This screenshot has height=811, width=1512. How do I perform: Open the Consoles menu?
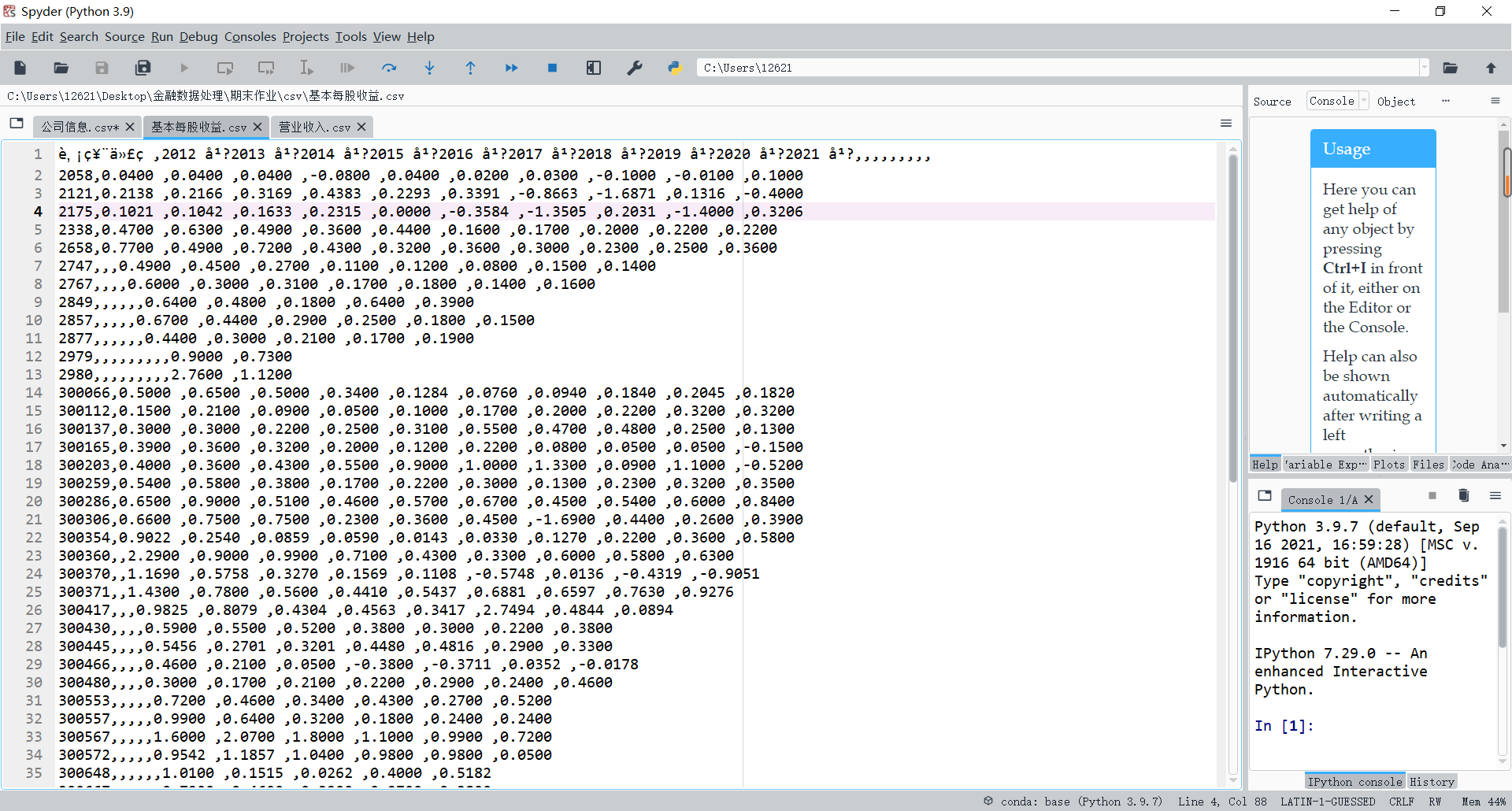coord(250,36)
